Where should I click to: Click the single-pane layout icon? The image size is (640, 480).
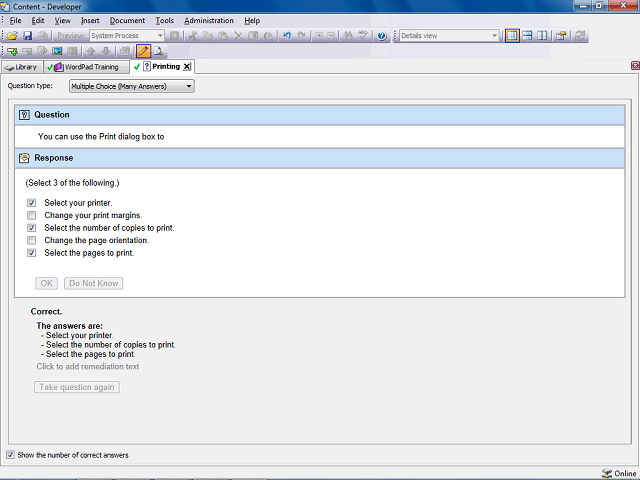pos(512,36)
